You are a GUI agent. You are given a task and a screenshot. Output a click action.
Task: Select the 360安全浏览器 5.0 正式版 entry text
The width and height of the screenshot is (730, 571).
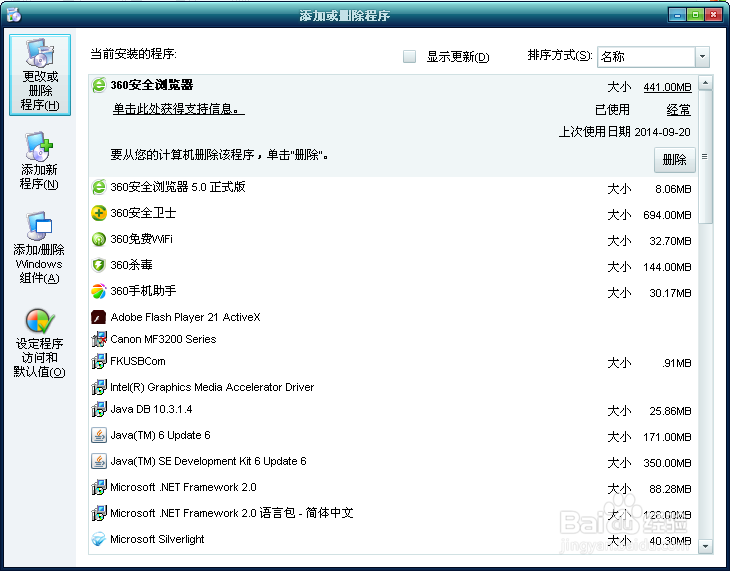(x=178, y=187)
